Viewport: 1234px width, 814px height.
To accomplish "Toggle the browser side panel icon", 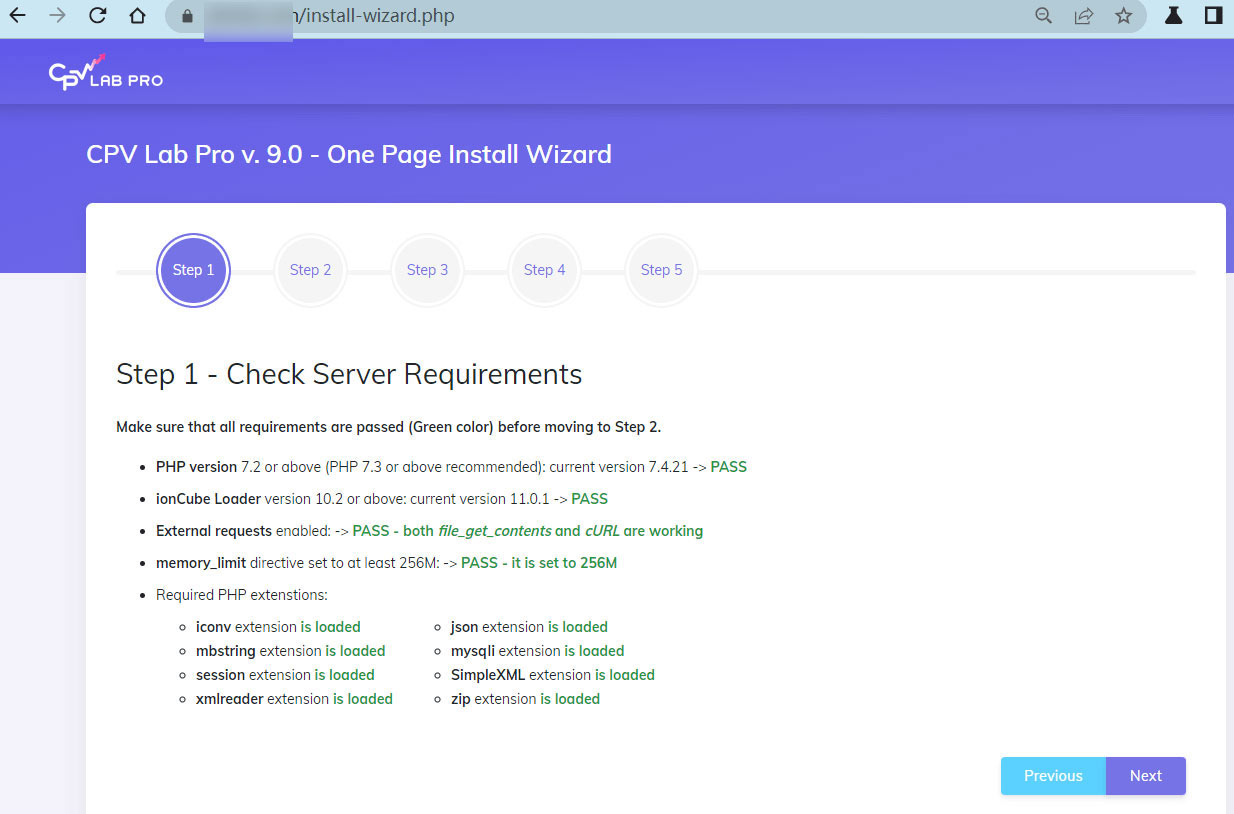I will click(1213, 16).
